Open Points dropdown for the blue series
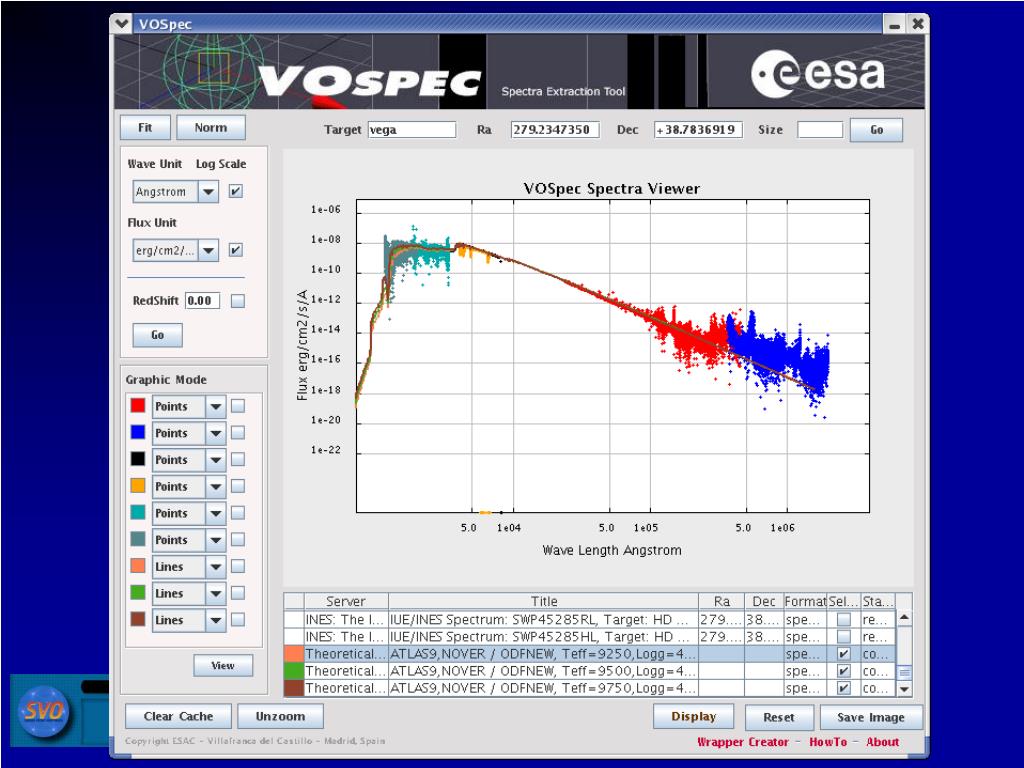 point(189,433)
